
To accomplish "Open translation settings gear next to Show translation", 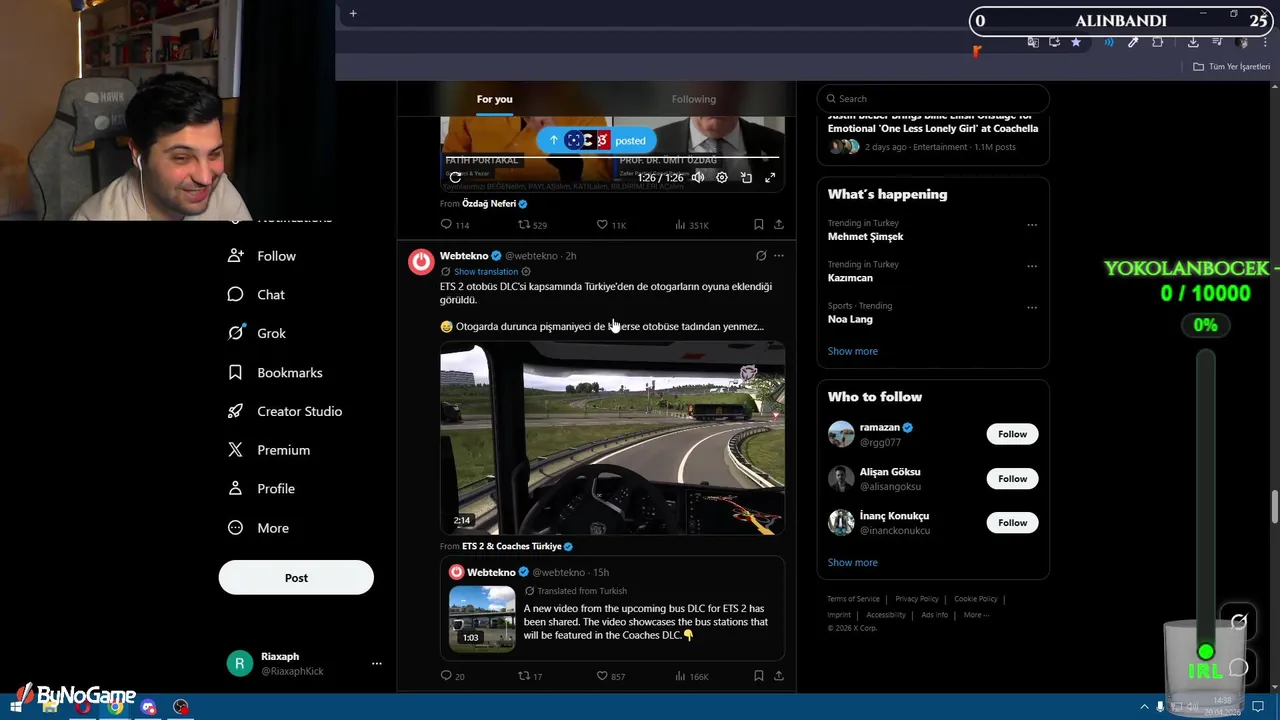I will (x=526, y=272).
